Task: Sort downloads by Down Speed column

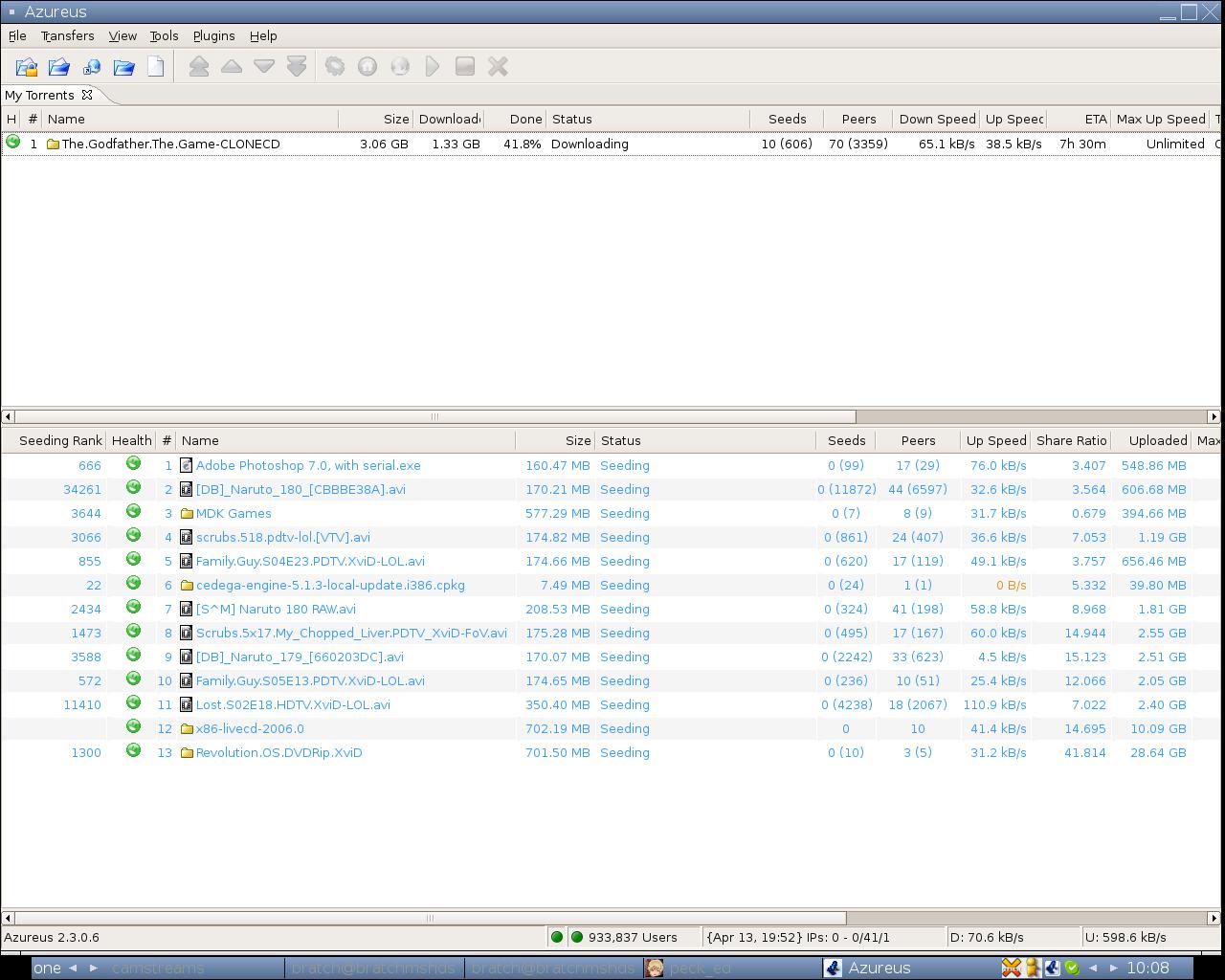Action: 937,119
